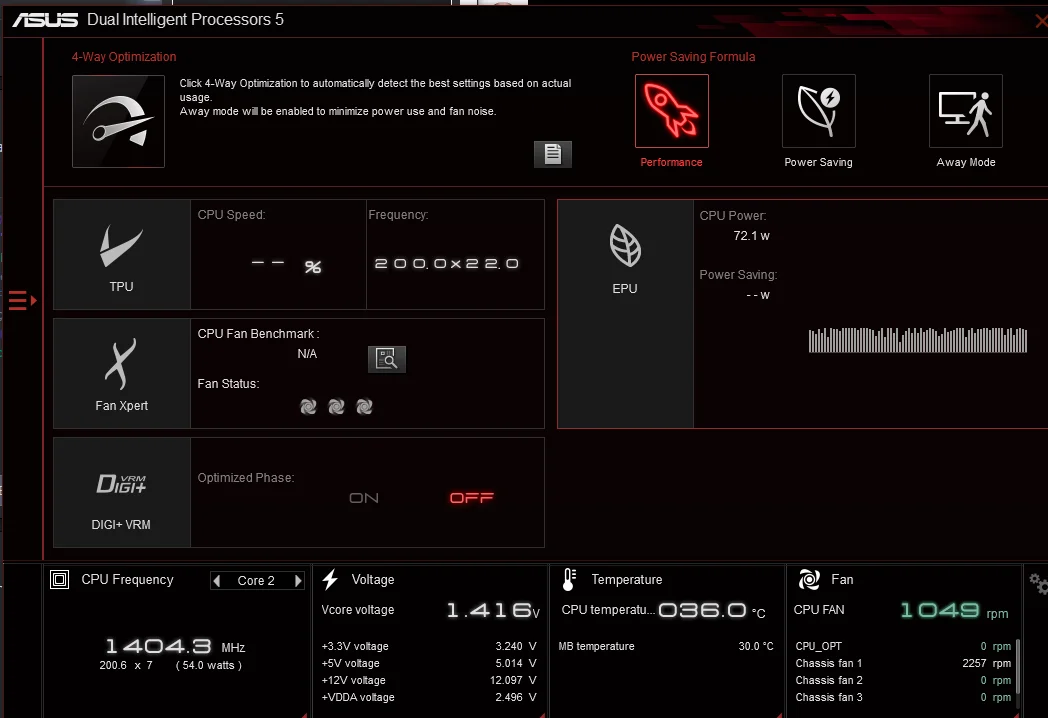The image size is (1048, 718).
Task: Click the 4-Way Optimization heading
Action: tap(124, 57)
